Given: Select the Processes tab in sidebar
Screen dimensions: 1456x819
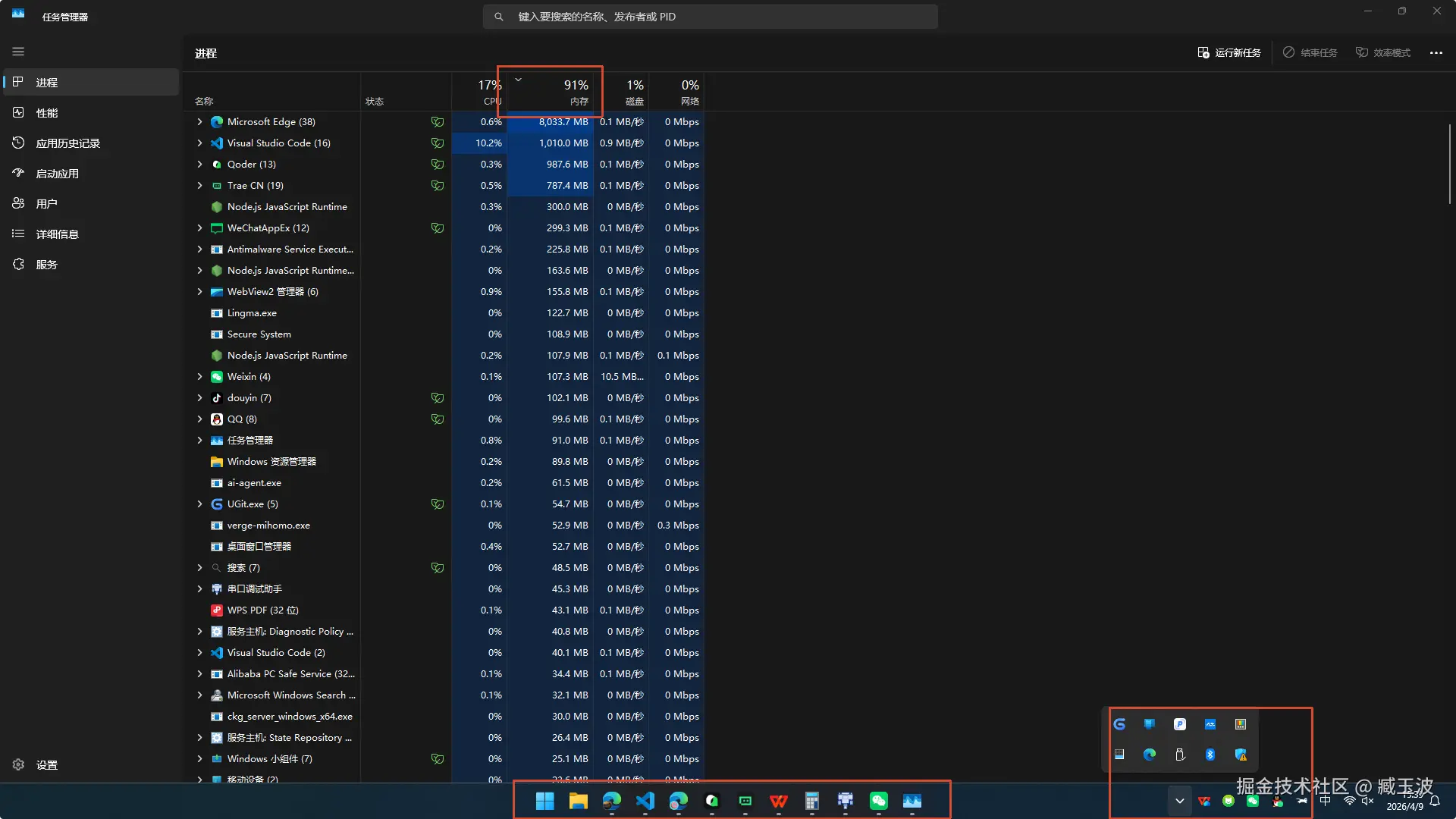Looking at the screenshot, I should point(47,82).
